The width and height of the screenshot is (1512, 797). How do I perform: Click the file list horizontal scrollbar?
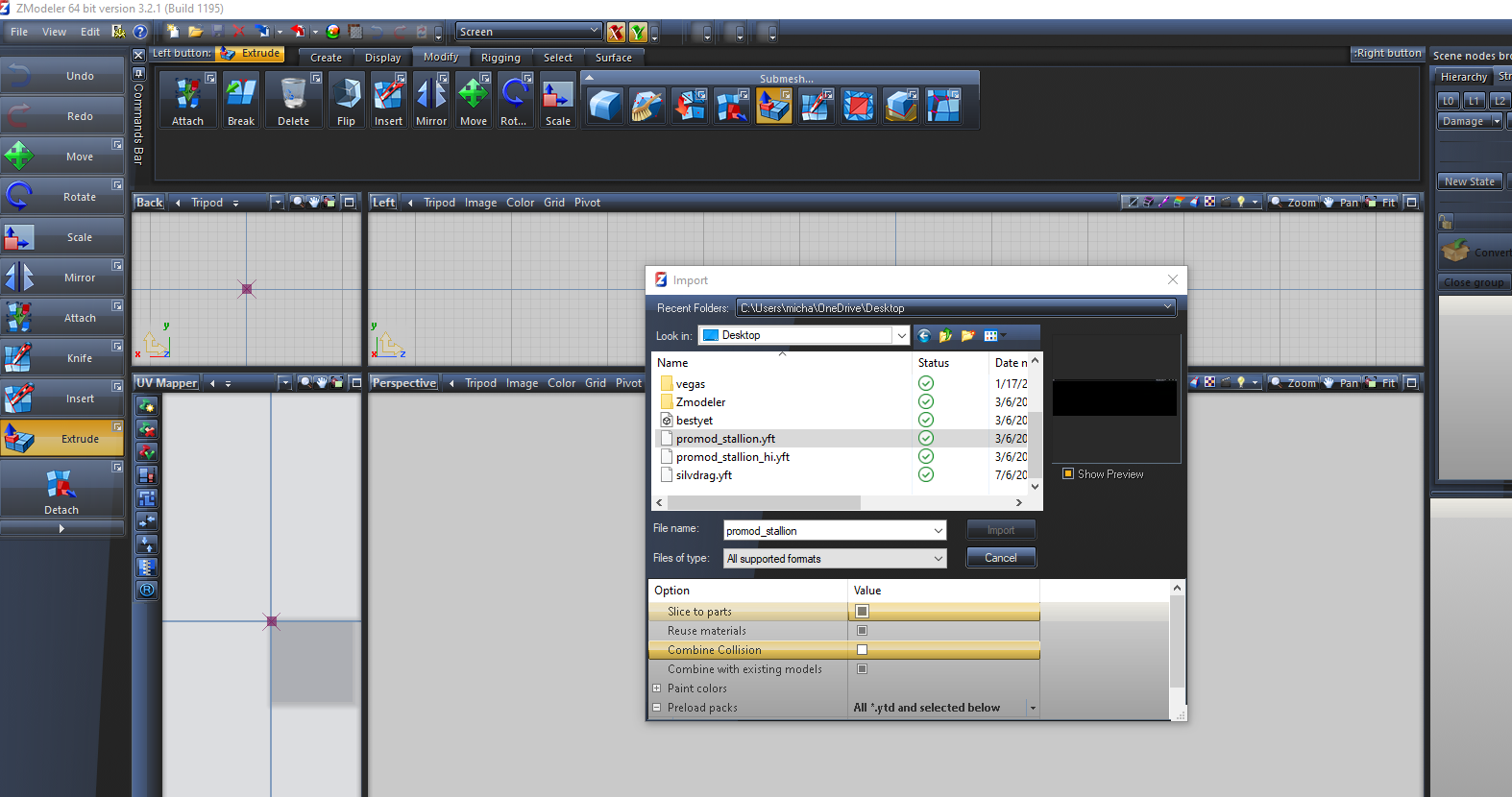tap(764, 502)
